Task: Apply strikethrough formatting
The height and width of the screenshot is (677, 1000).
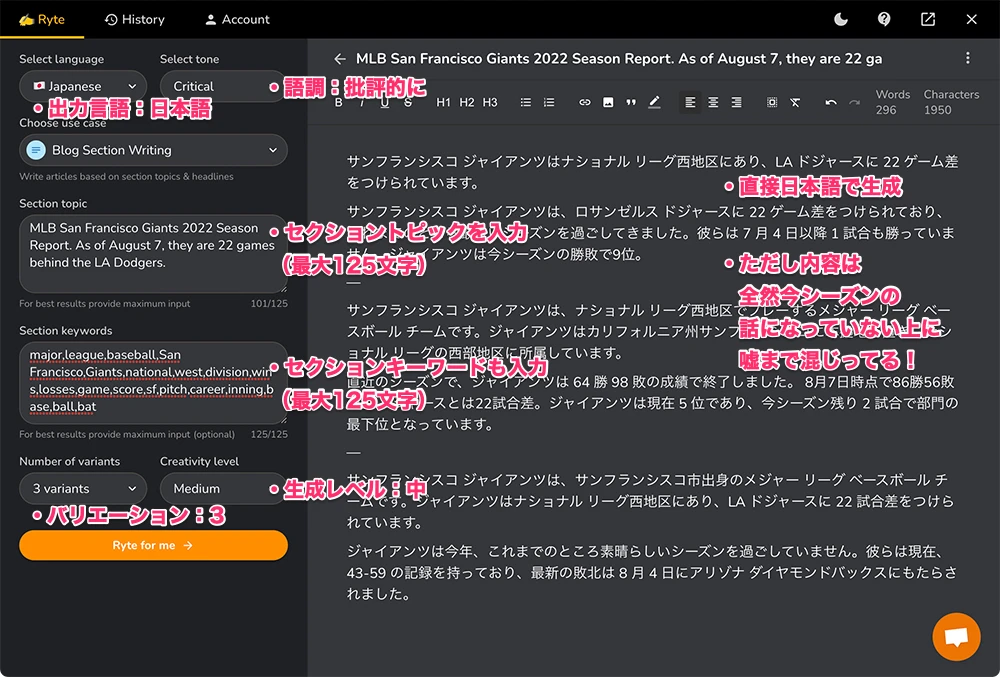Action: pos(408,103)
